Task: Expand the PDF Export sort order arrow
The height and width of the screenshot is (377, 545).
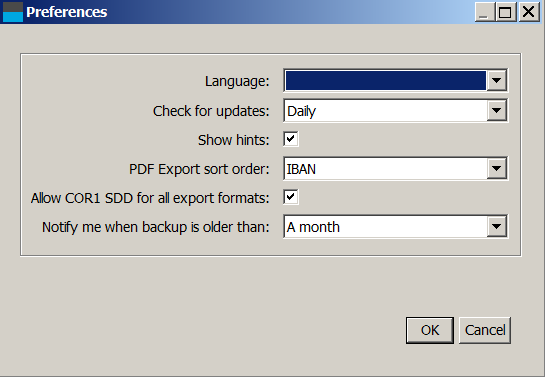Action: tap(496, 169)
